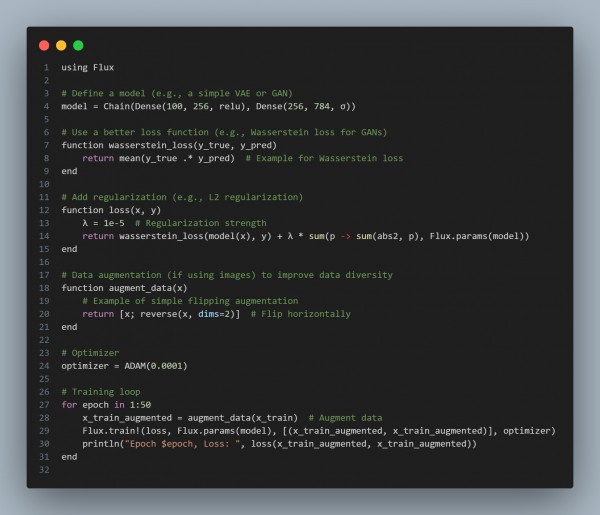Click the comment '# Flip horizontally'

[301, 314]
